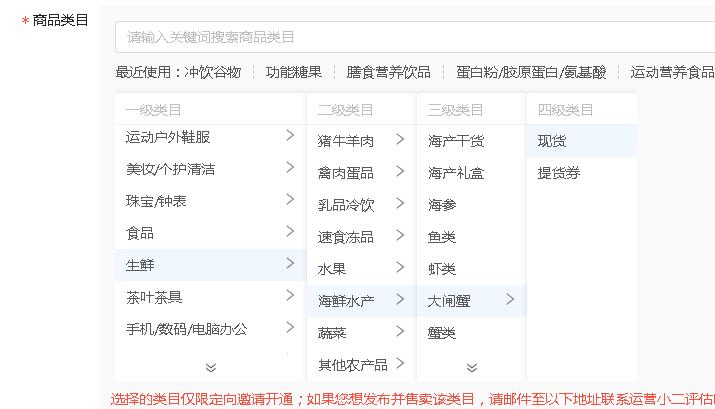Expand the 大闸蟹 chevron arrow
Screen dimensions: 715x409
click(510, 299)
